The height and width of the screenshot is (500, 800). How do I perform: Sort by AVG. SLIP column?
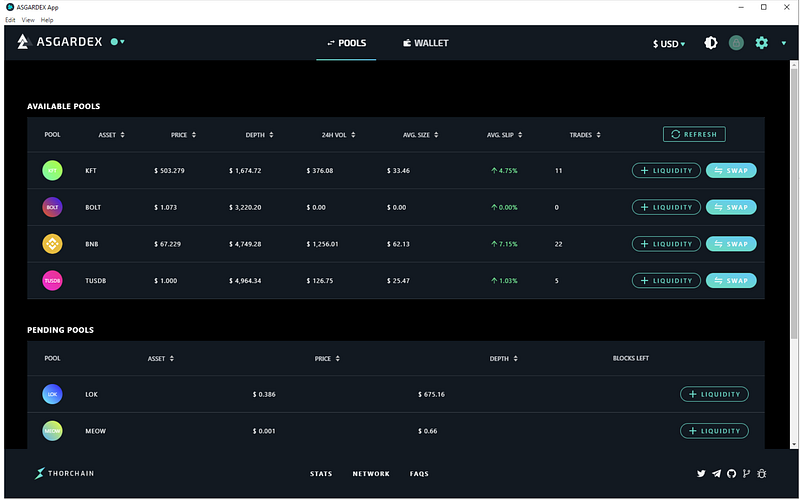pyautogui.click(x=504, y=135)
